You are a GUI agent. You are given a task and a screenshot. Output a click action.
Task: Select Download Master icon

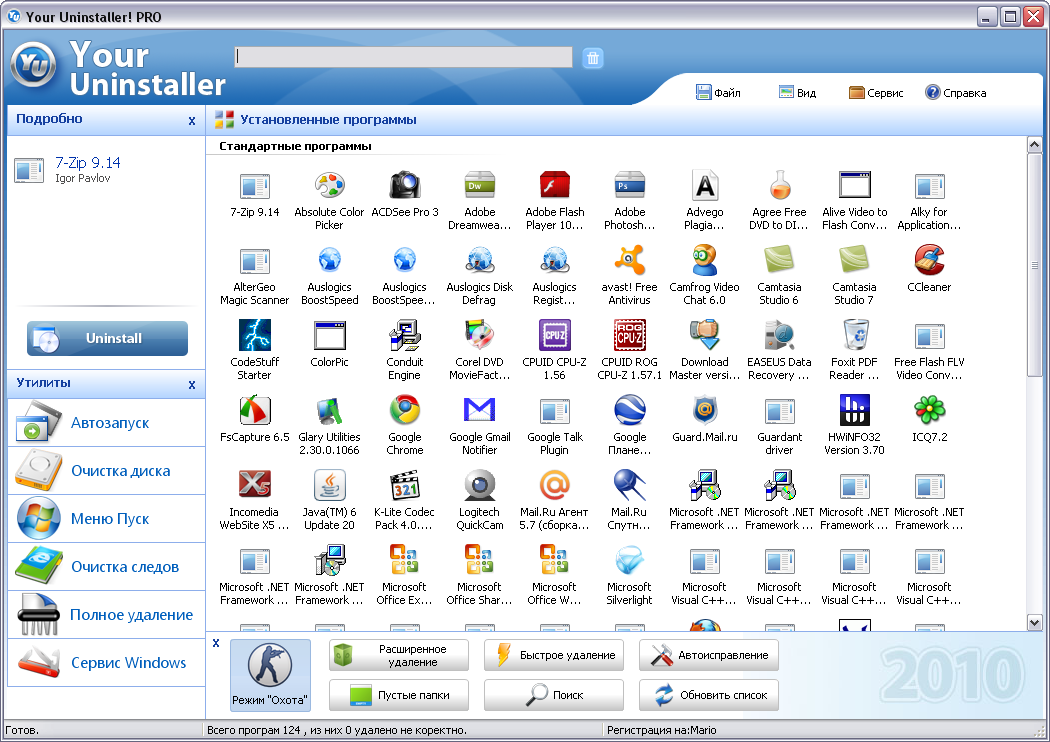[704, 335]
